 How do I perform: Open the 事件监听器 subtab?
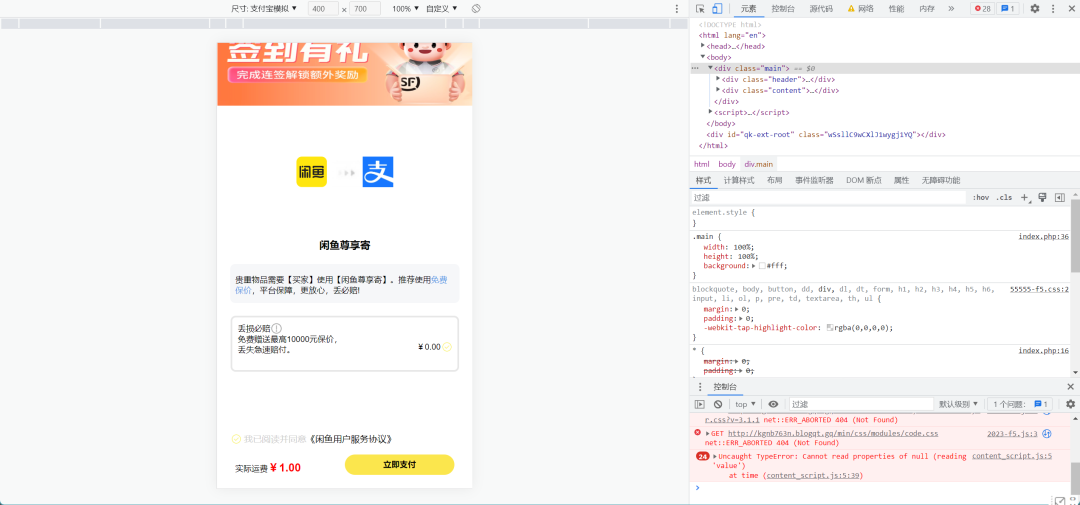814,181
